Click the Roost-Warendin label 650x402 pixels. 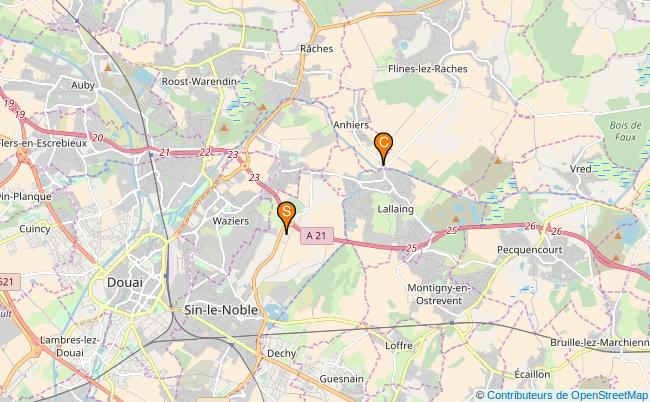point(199,82)
